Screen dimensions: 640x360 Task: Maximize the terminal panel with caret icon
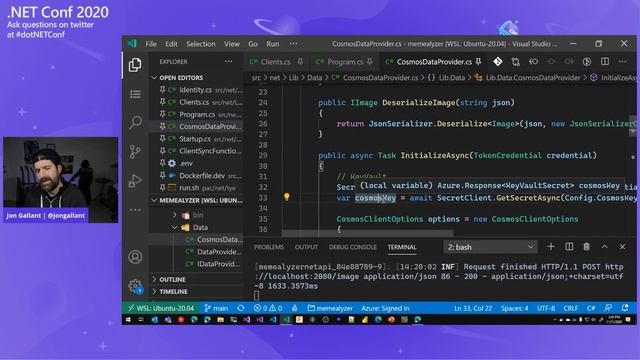pos(604,247)
